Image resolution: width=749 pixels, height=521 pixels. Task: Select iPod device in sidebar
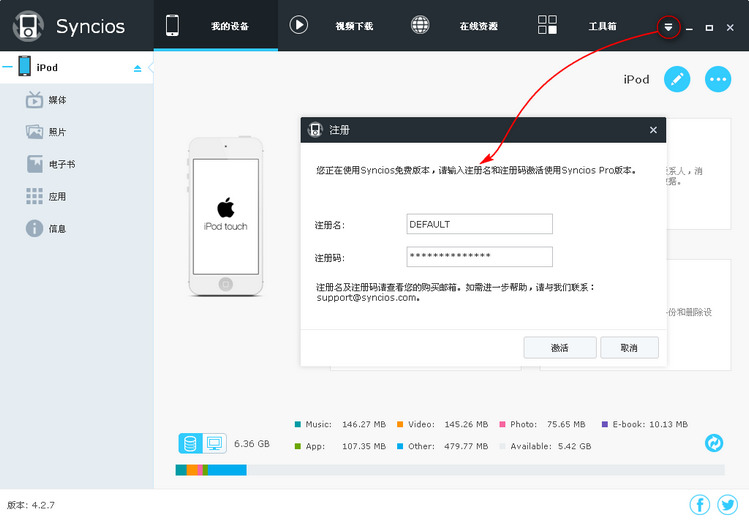(x=76, y=67)
